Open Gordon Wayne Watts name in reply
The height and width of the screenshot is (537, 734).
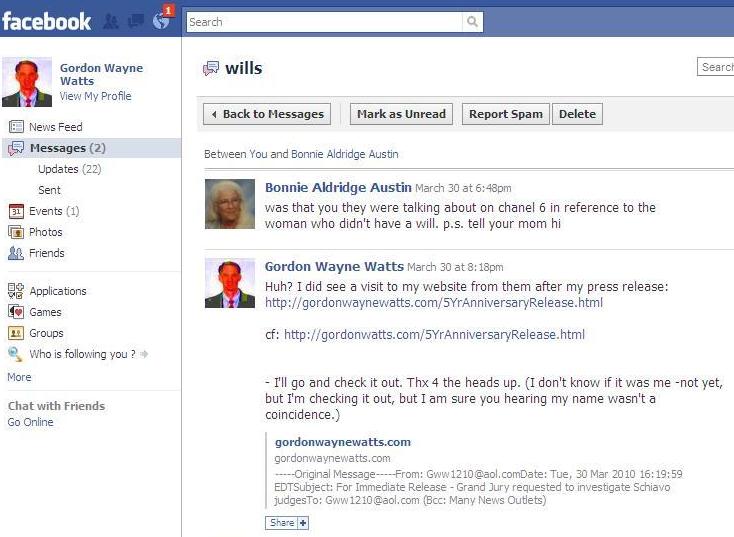[x=334, y=266]
